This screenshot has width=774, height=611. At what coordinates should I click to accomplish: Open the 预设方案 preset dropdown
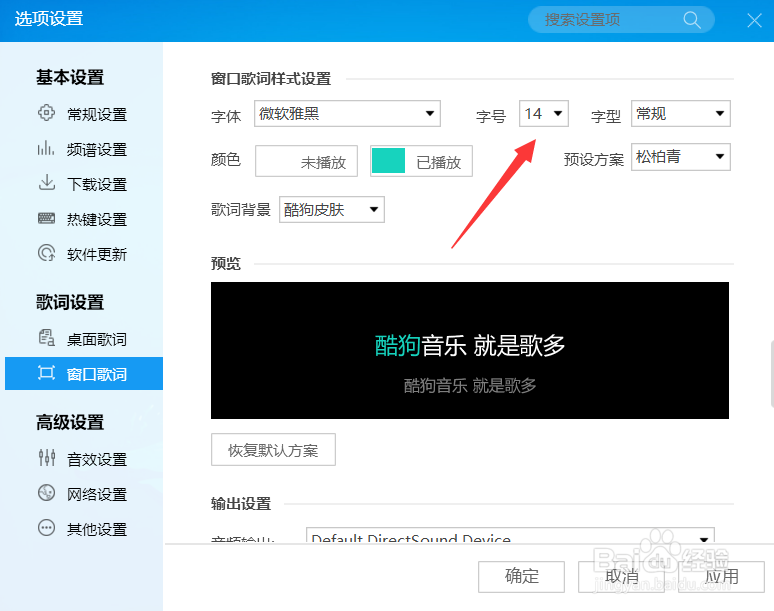pos(681,157)
